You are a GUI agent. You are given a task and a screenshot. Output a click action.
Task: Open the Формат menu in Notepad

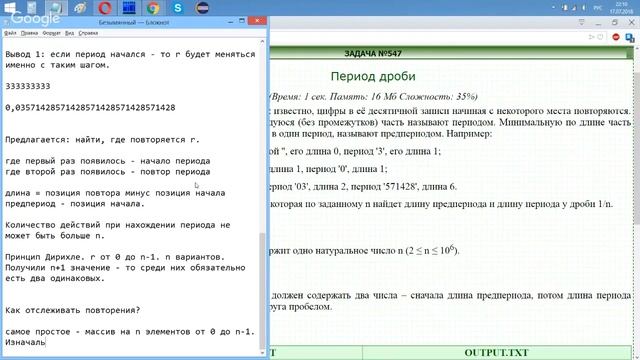(51, 33)
